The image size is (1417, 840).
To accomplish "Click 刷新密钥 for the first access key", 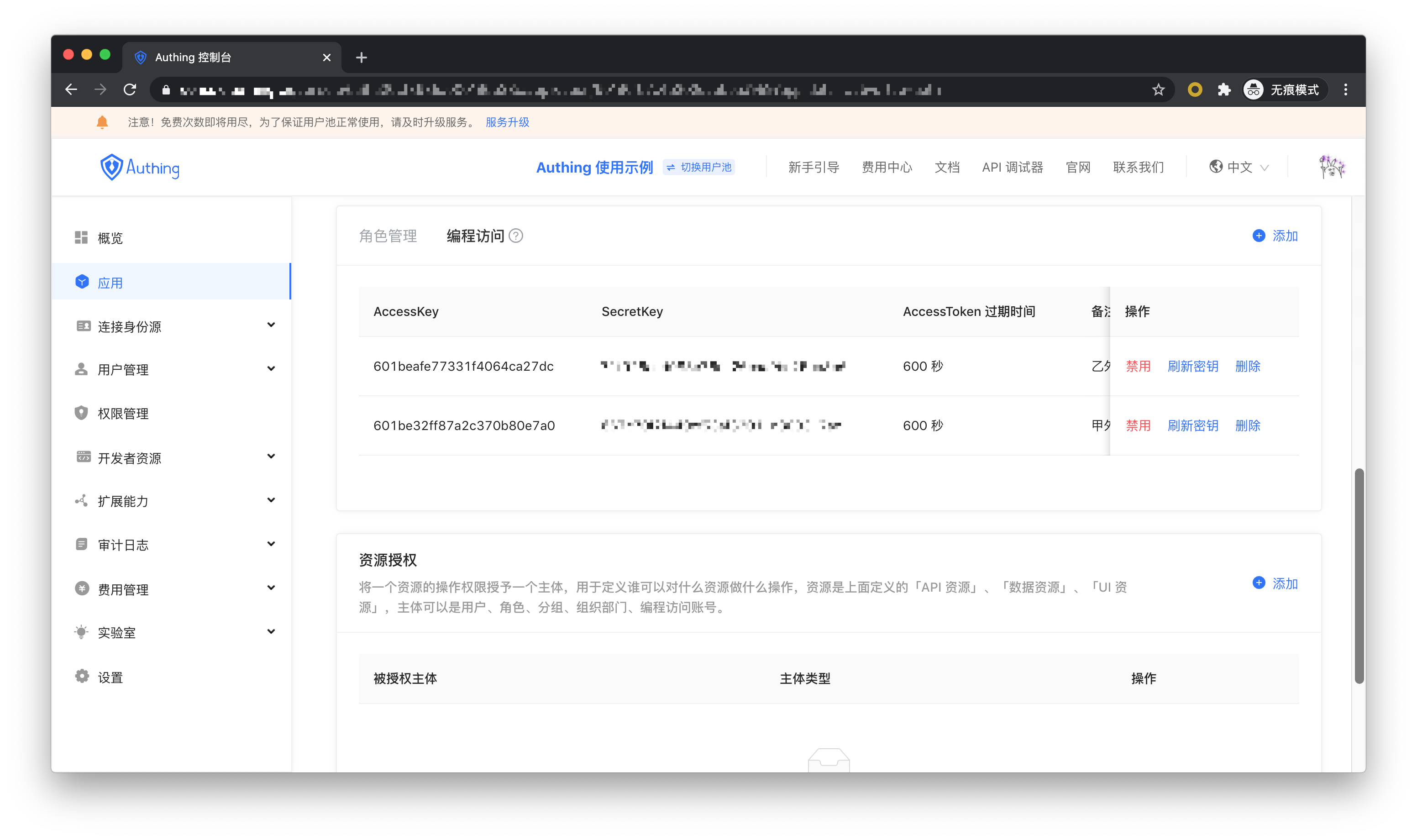I will [1192, 366].
